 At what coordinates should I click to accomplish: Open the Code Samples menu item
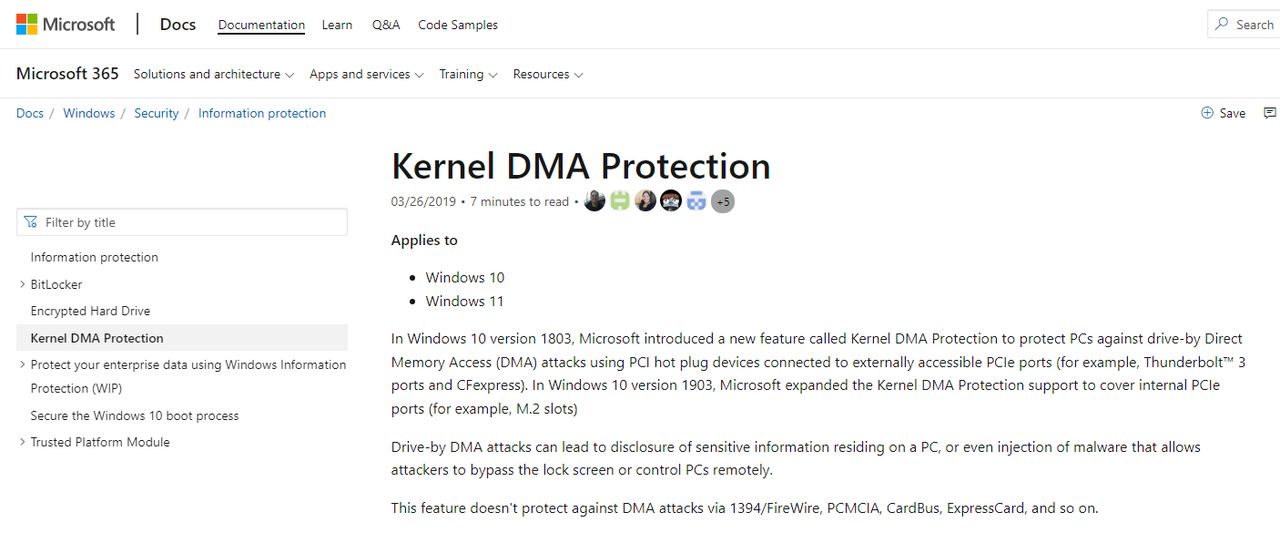click(457, 25)
